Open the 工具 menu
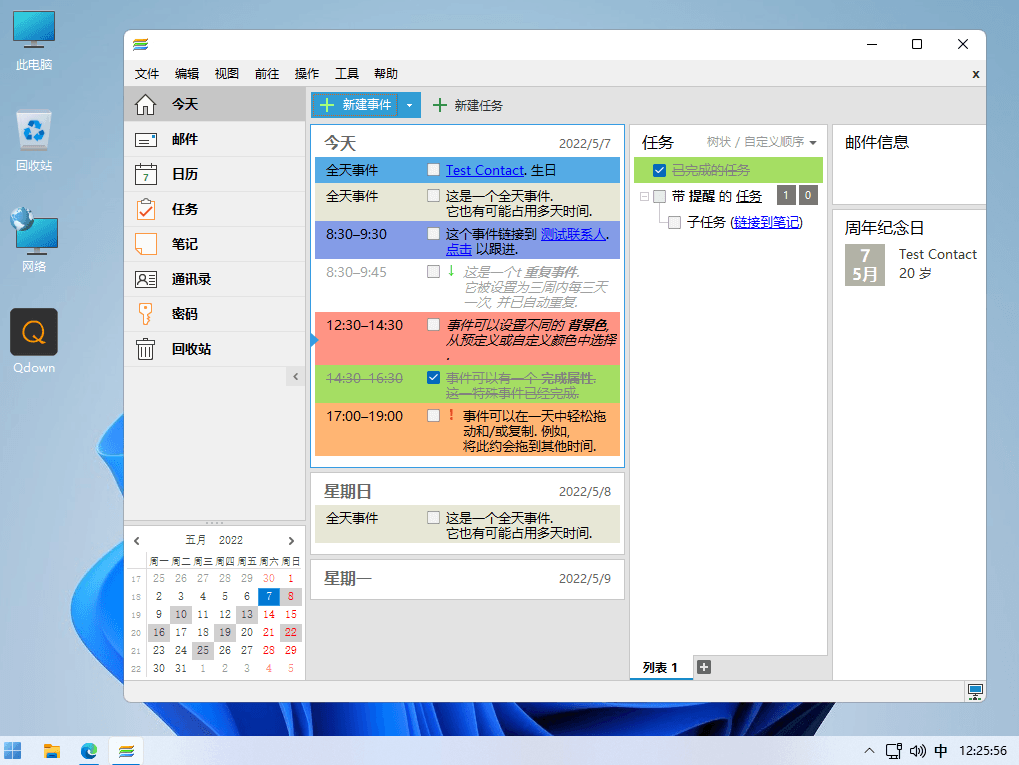 pyautogui.click(x=346, y=73)
